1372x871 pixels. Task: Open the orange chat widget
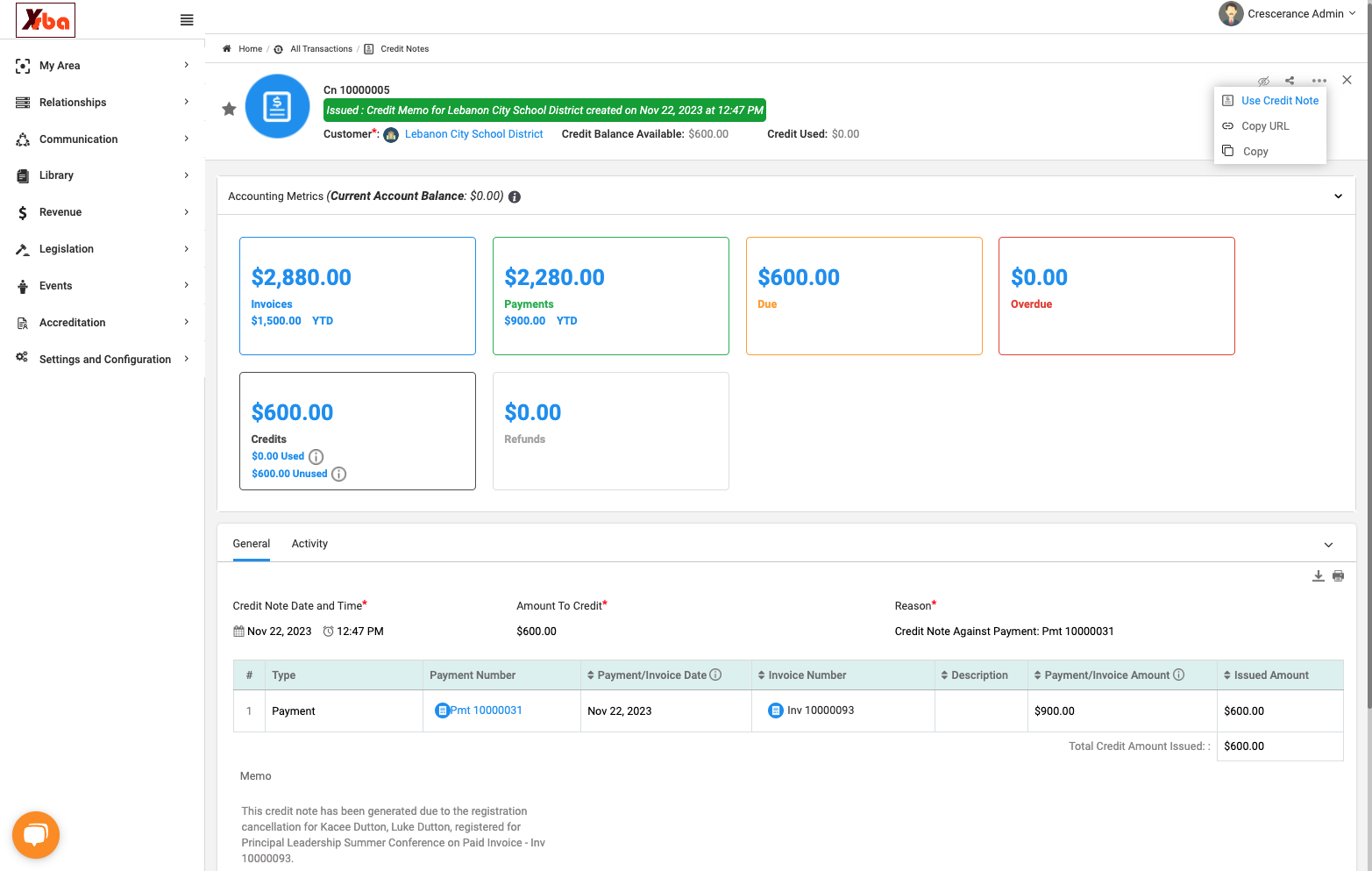point(36,835)
